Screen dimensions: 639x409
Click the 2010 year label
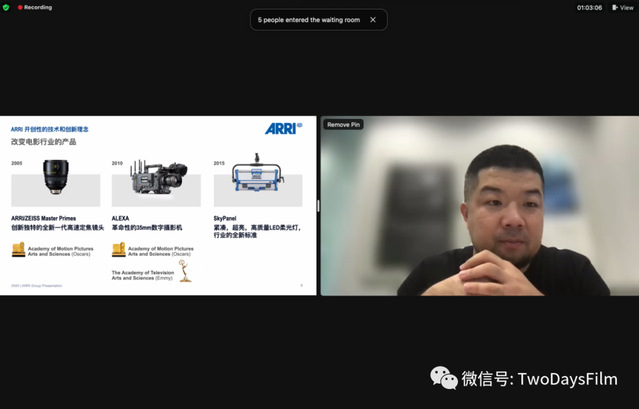pyautogui.click(x=117, y=162)
